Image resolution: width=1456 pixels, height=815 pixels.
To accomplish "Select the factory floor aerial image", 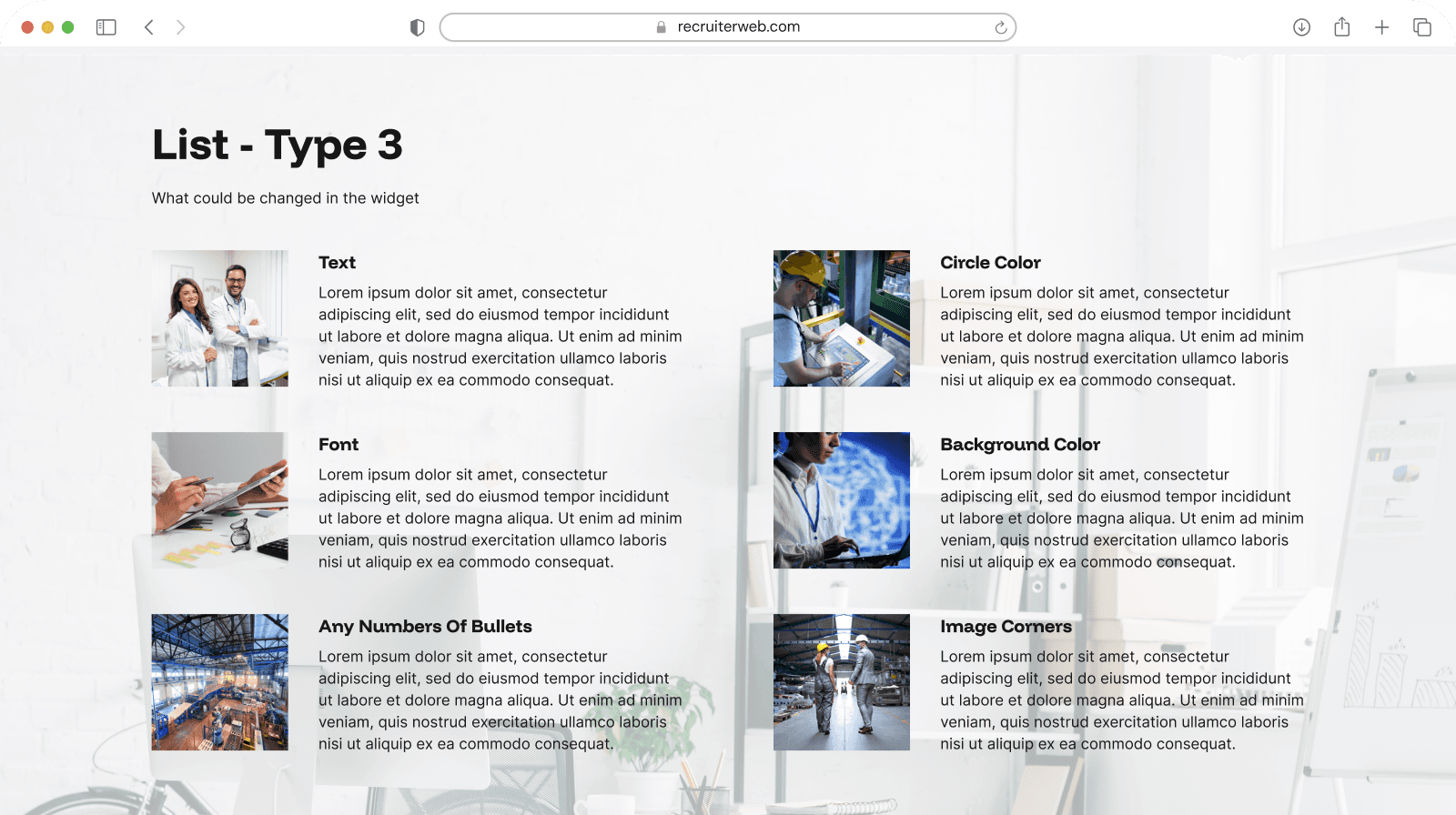I will coord(220,682).
